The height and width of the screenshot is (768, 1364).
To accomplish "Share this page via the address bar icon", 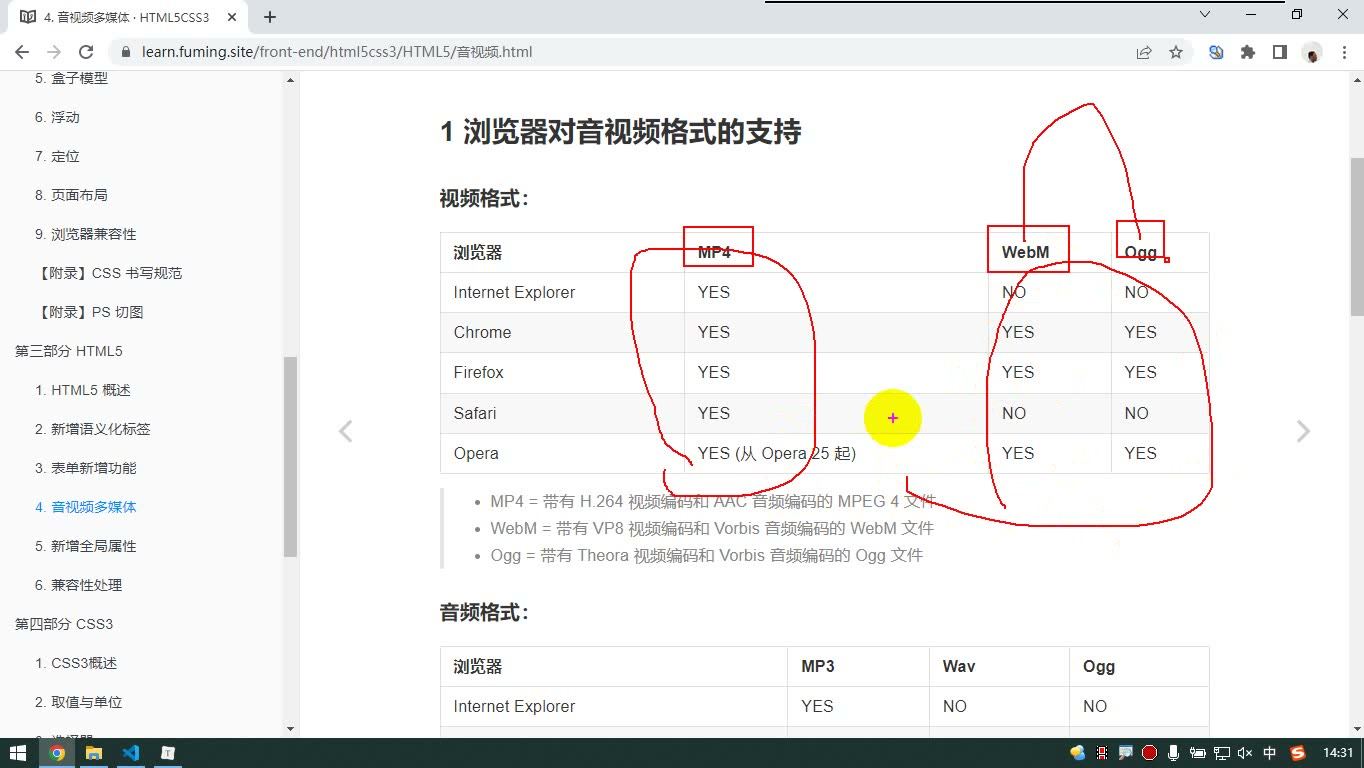I will (1144, 52).
